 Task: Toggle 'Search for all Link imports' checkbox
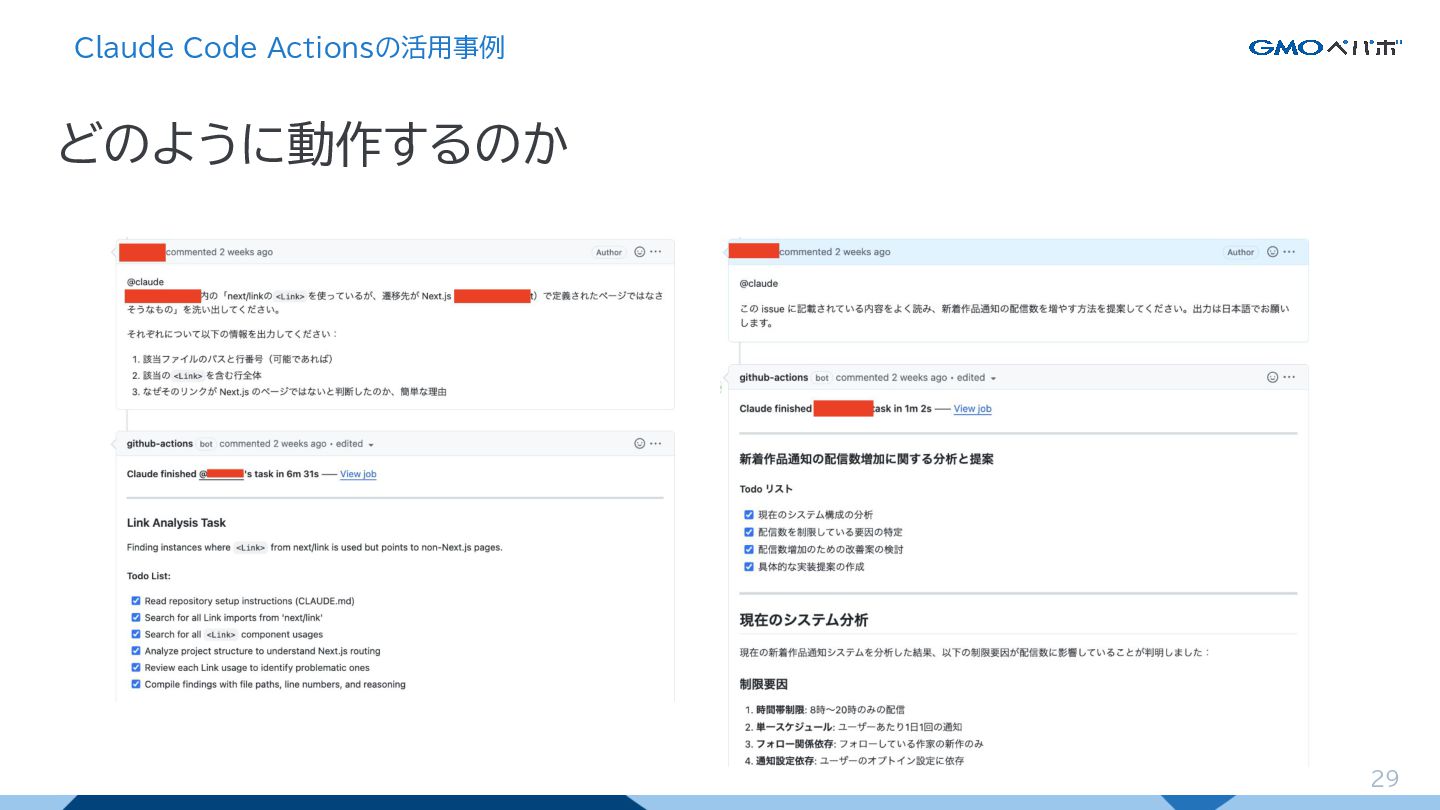[136, 617]
